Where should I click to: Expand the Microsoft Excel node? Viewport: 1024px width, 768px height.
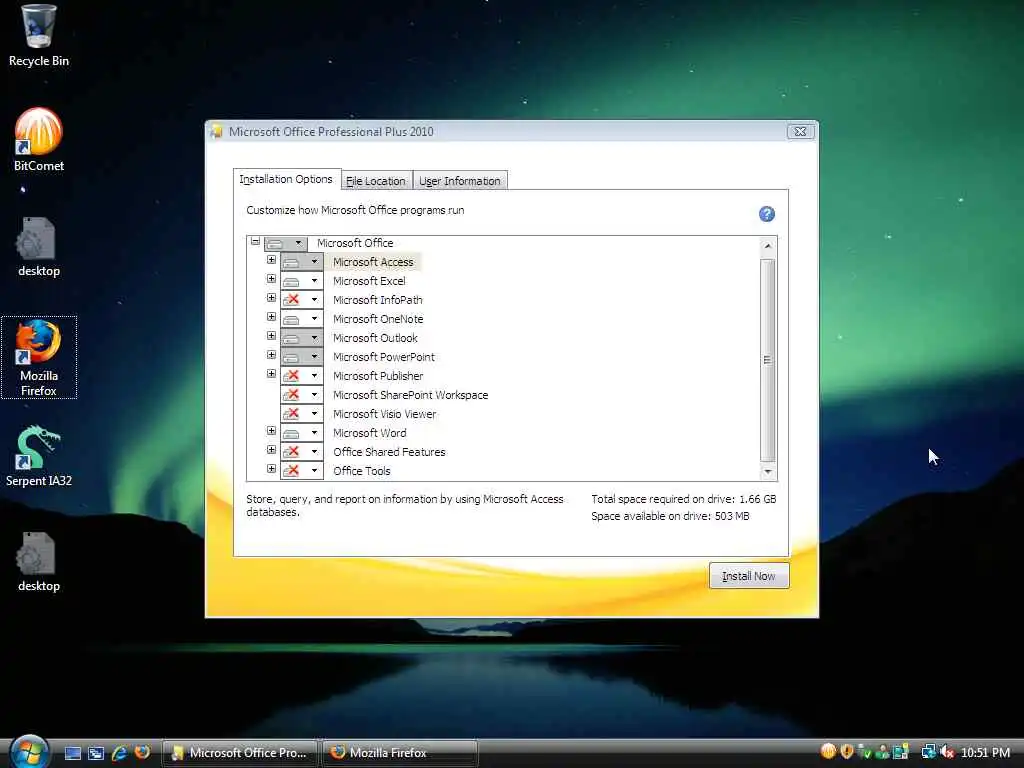pos(271,279)
